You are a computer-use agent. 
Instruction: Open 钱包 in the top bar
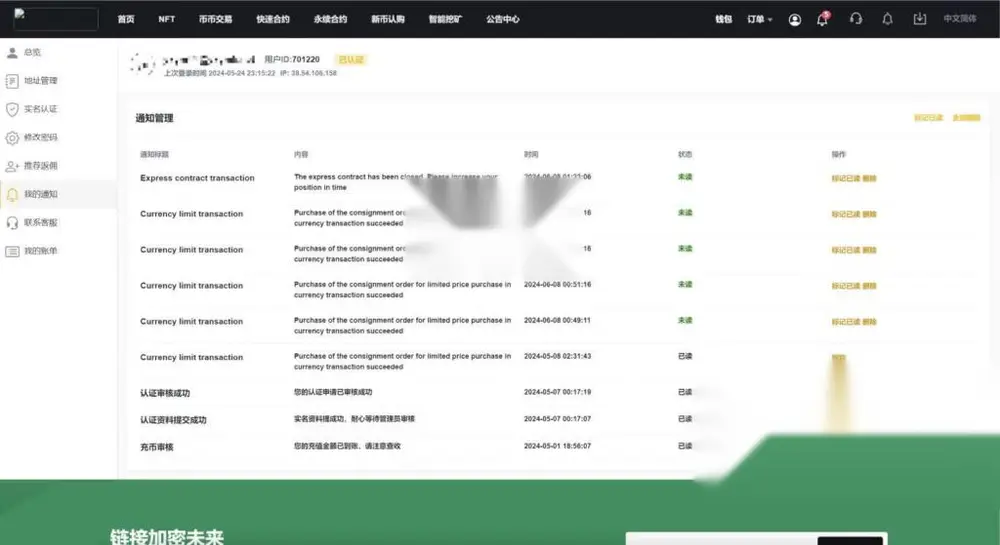723,19
